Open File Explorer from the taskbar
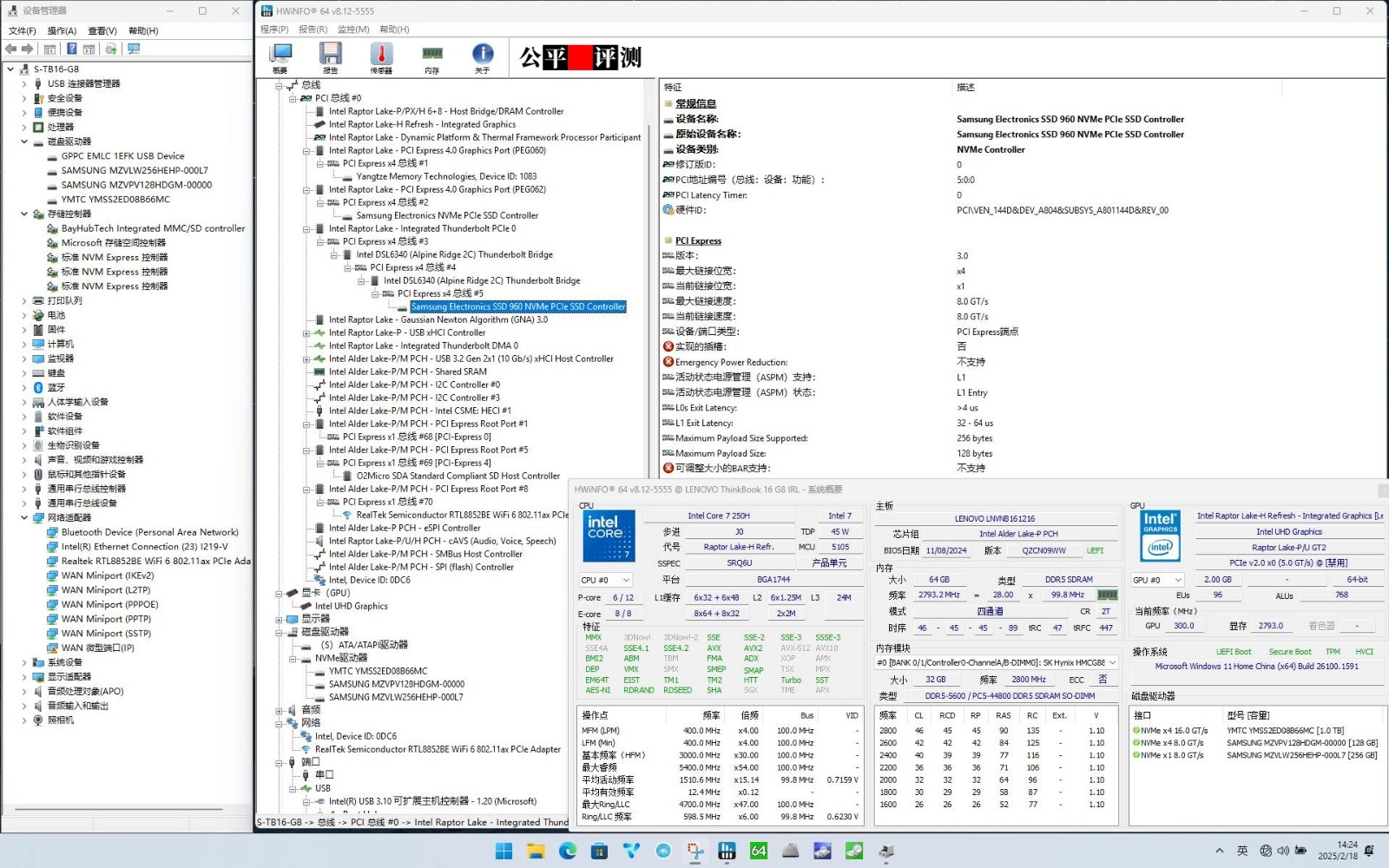1389x868 pixels. (x=536, y=852)
